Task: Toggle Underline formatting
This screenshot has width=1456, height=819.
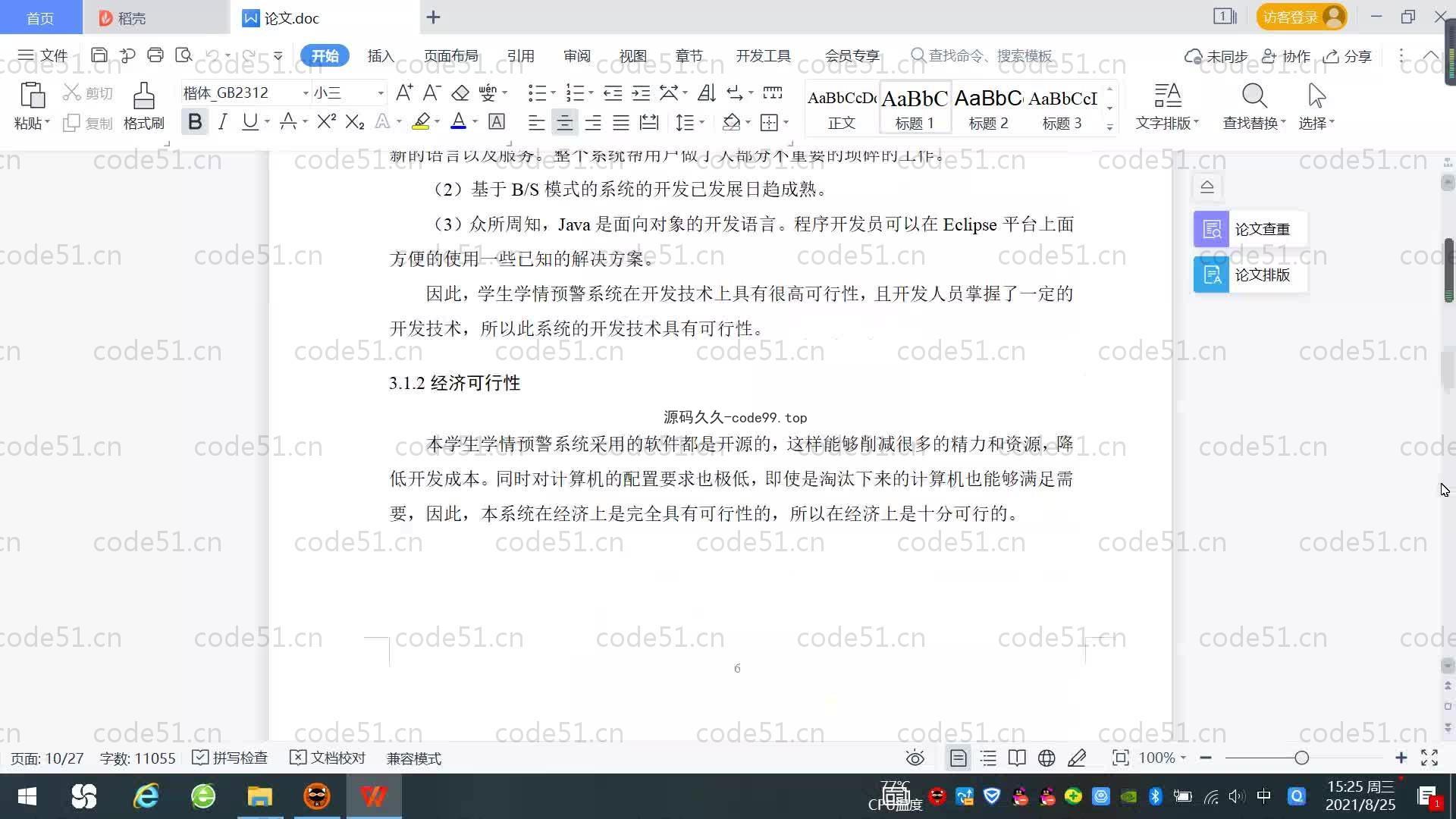Action: pos(249,121)
